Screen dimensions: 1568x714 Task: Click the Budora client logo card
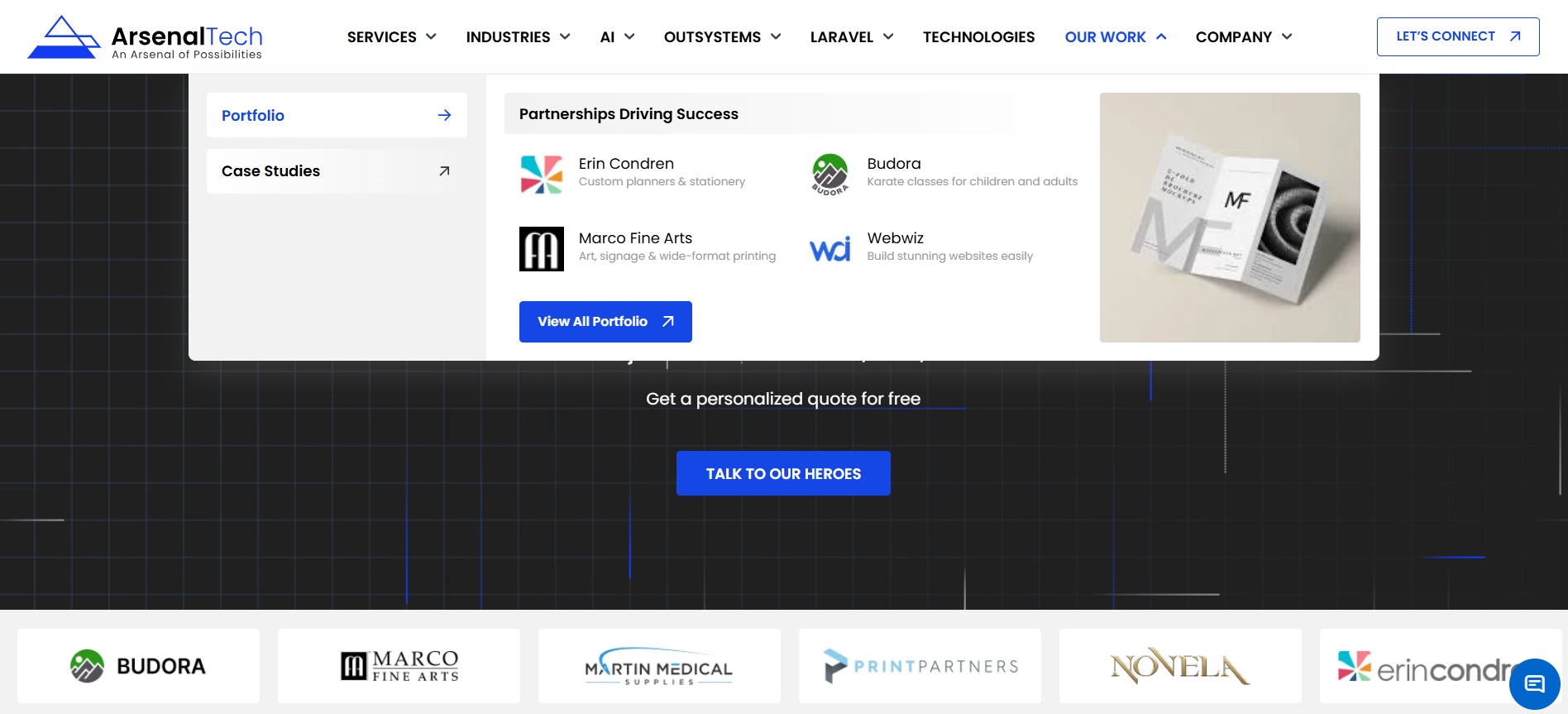coord(138,666)
